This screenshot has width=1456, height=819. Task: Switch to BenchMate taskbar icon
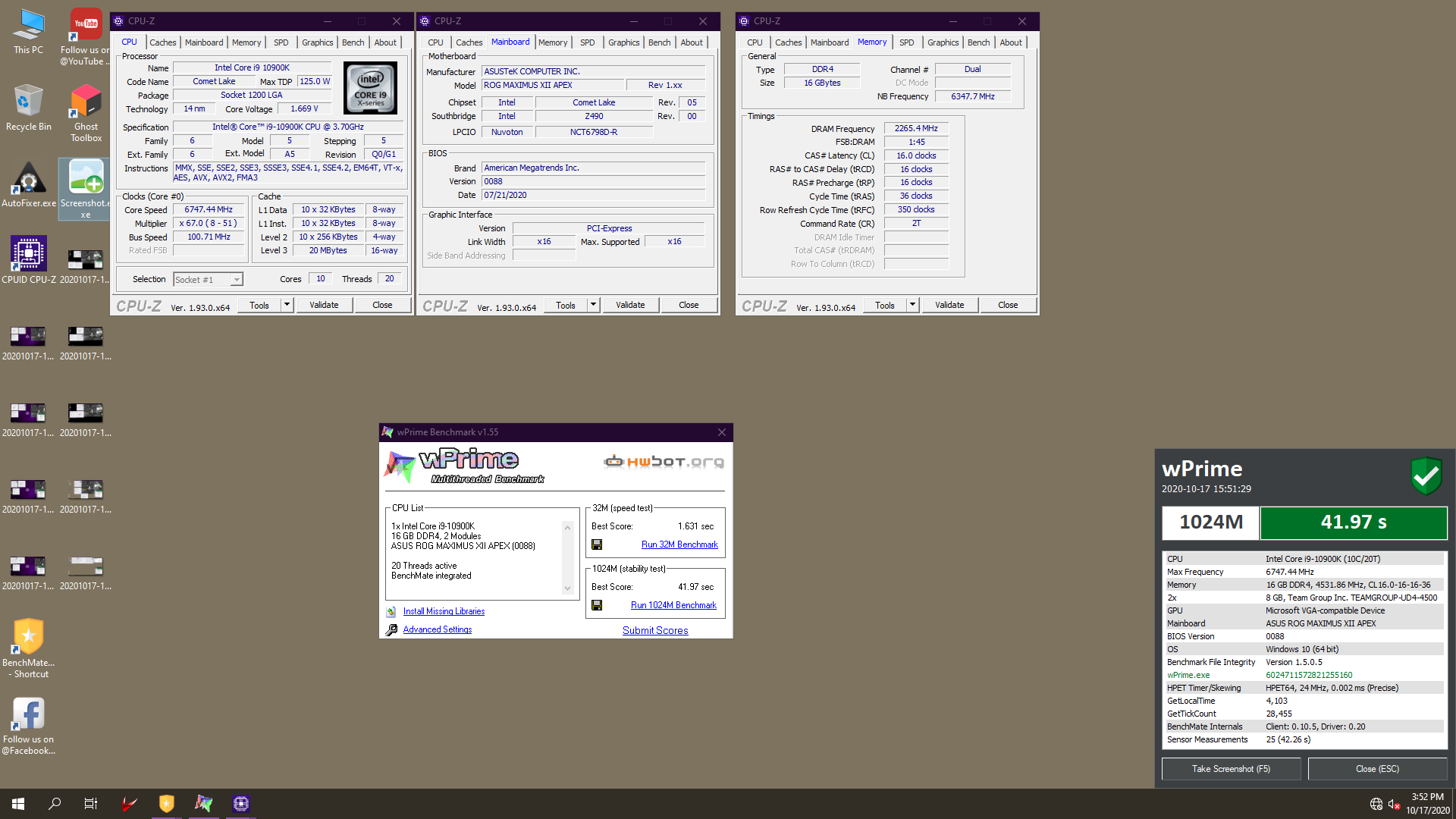click(x=167, y=804)
